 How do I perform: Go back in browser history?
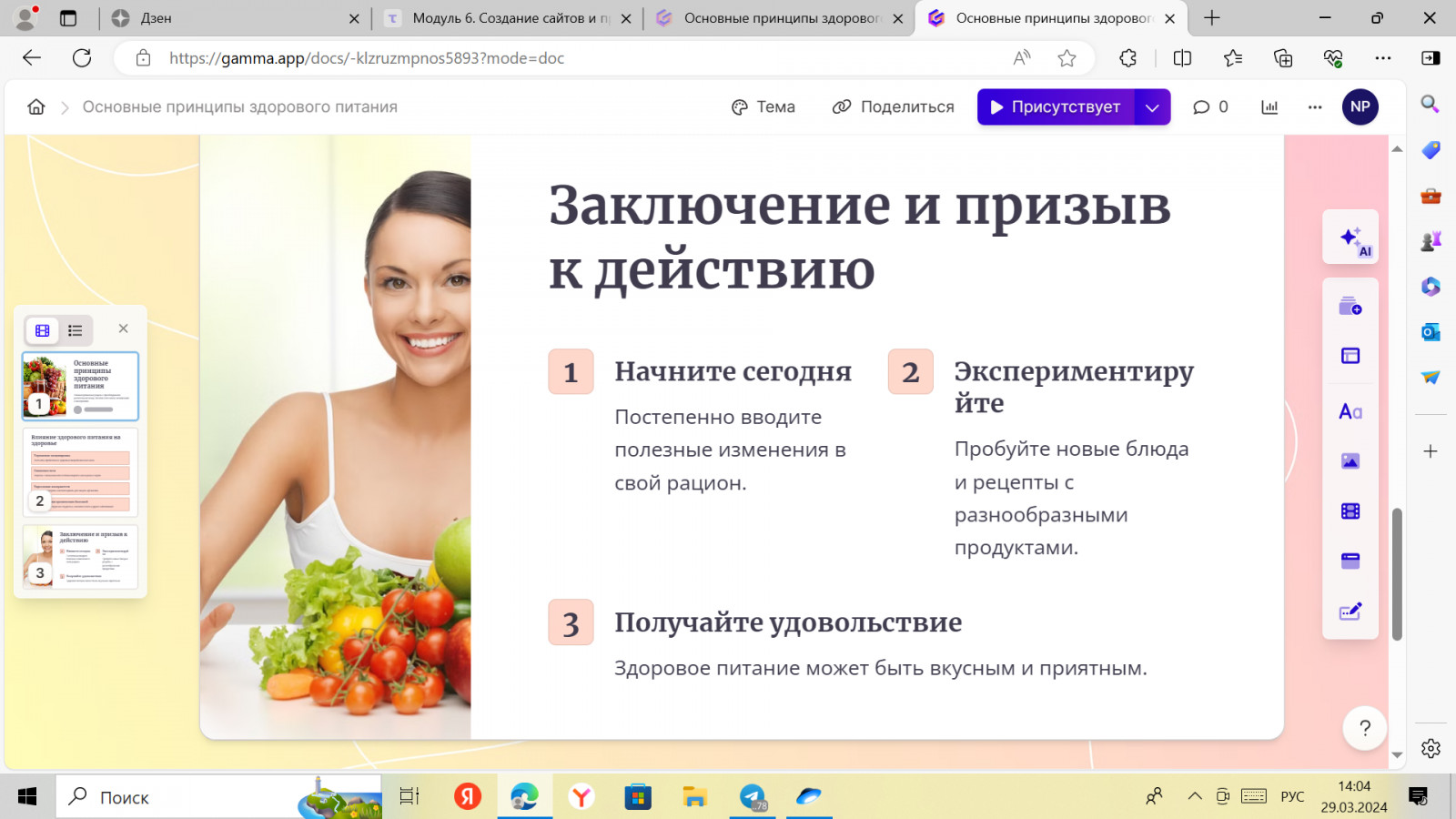coord(32,58)
